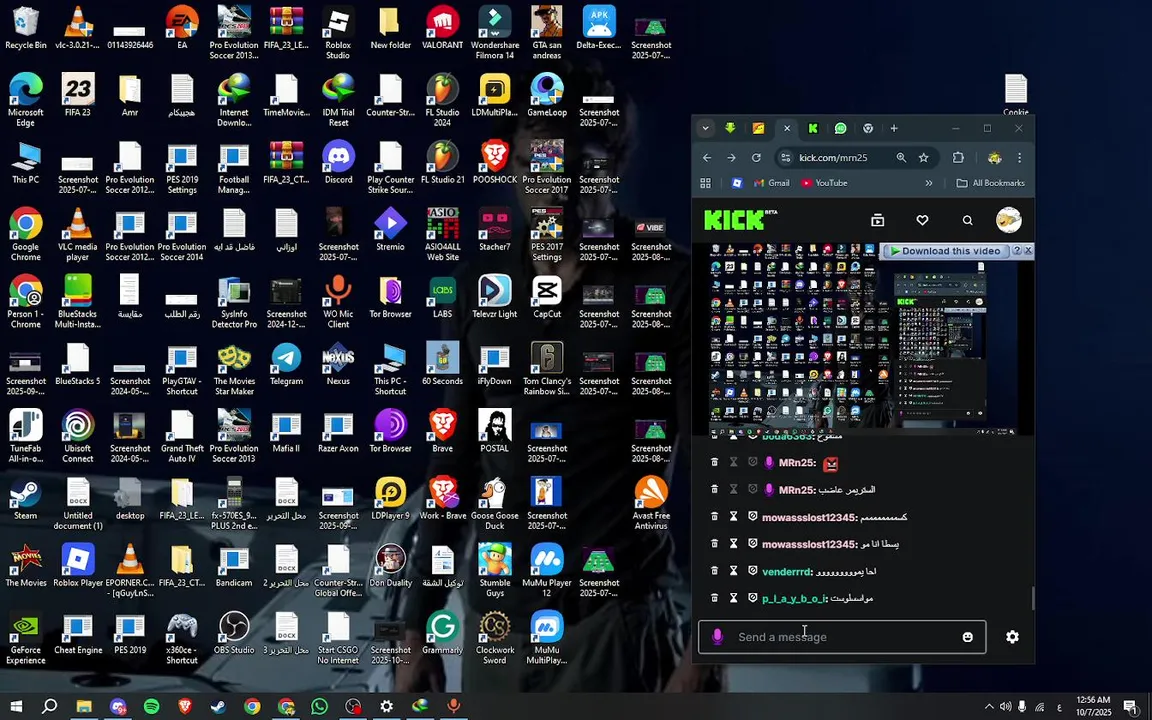
Task: Open the emoji picker in chat input
Action: tap(968, 637)
